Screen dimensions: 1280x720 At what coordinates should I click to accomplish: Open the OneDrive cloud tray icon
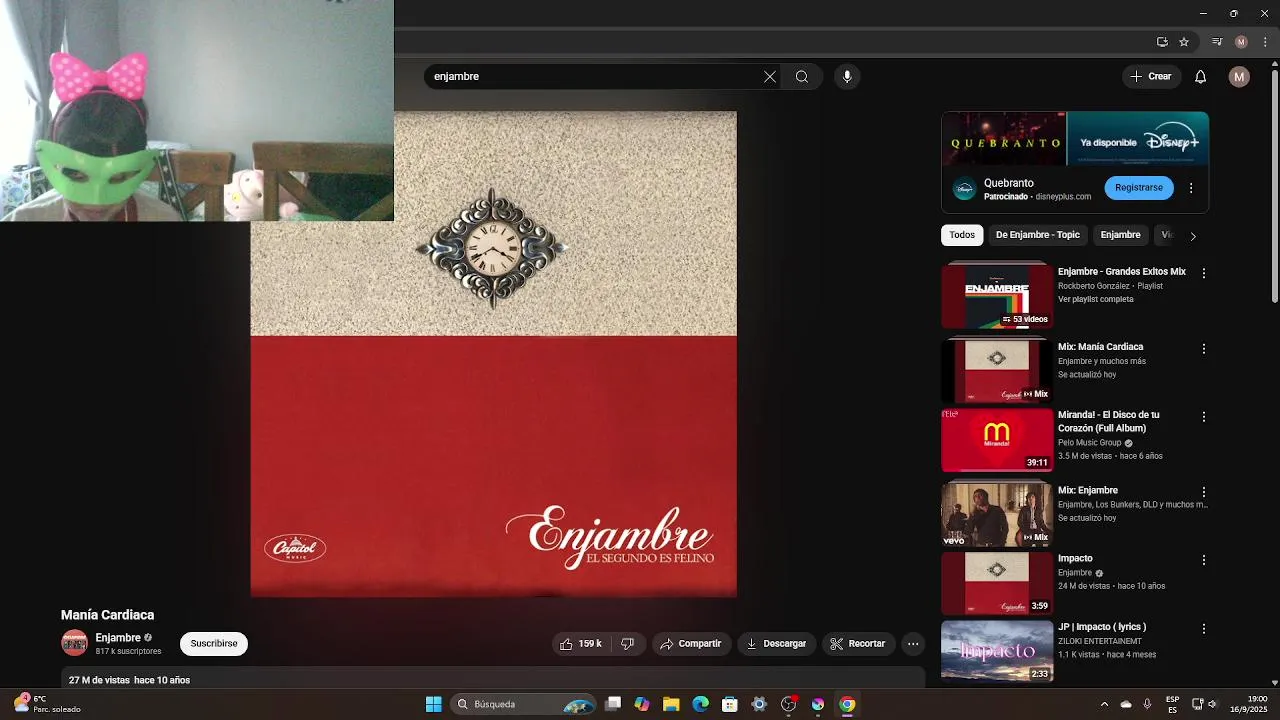tap(1126, 704)
